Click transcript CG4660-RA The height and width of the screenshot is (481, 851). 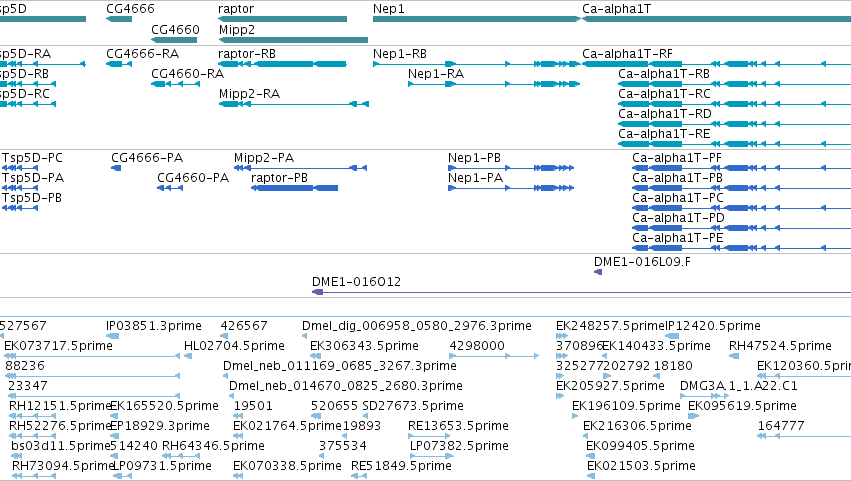(187, 74)
